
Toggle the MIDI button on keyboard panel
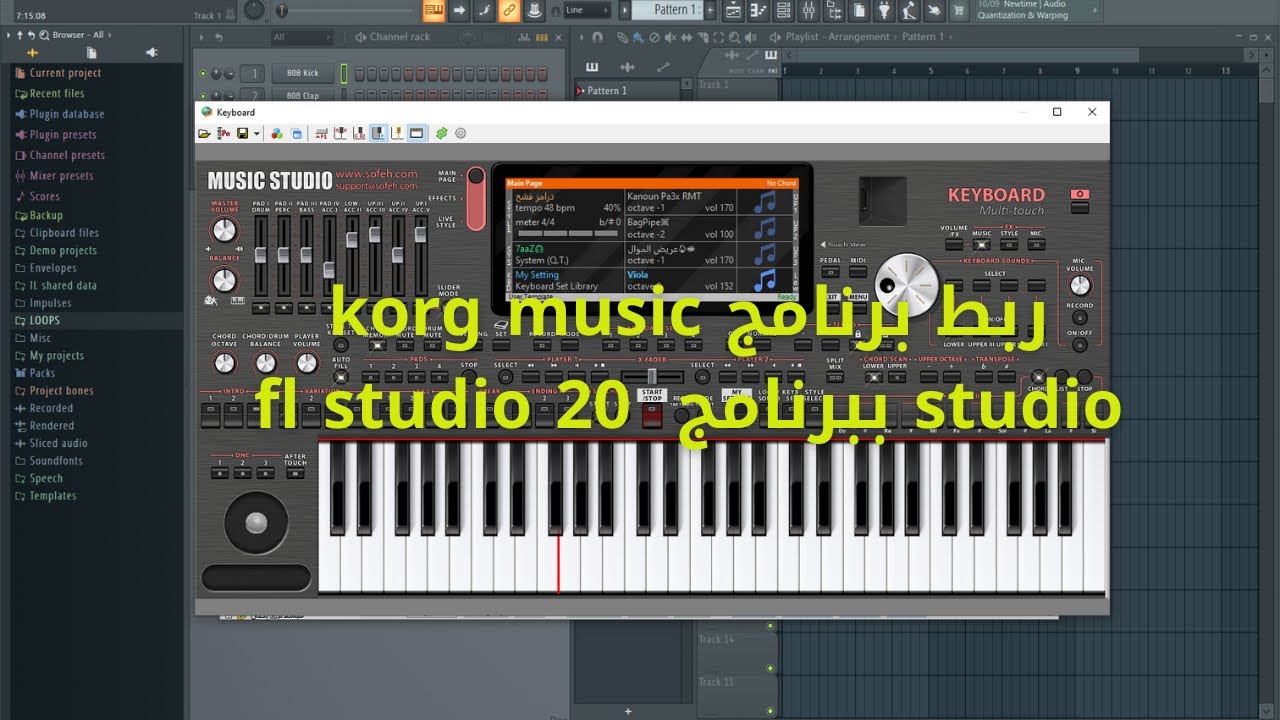coord(858,272)
